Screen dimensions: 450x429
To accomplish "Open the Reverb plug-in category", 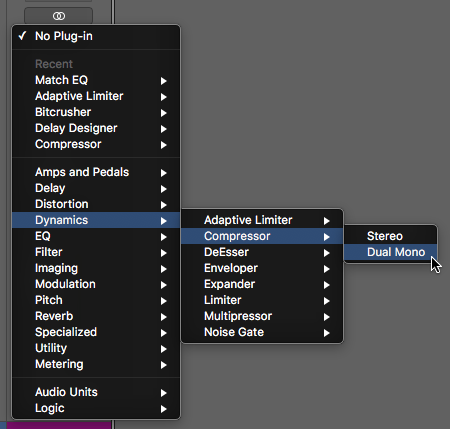I will click(96, 316).
